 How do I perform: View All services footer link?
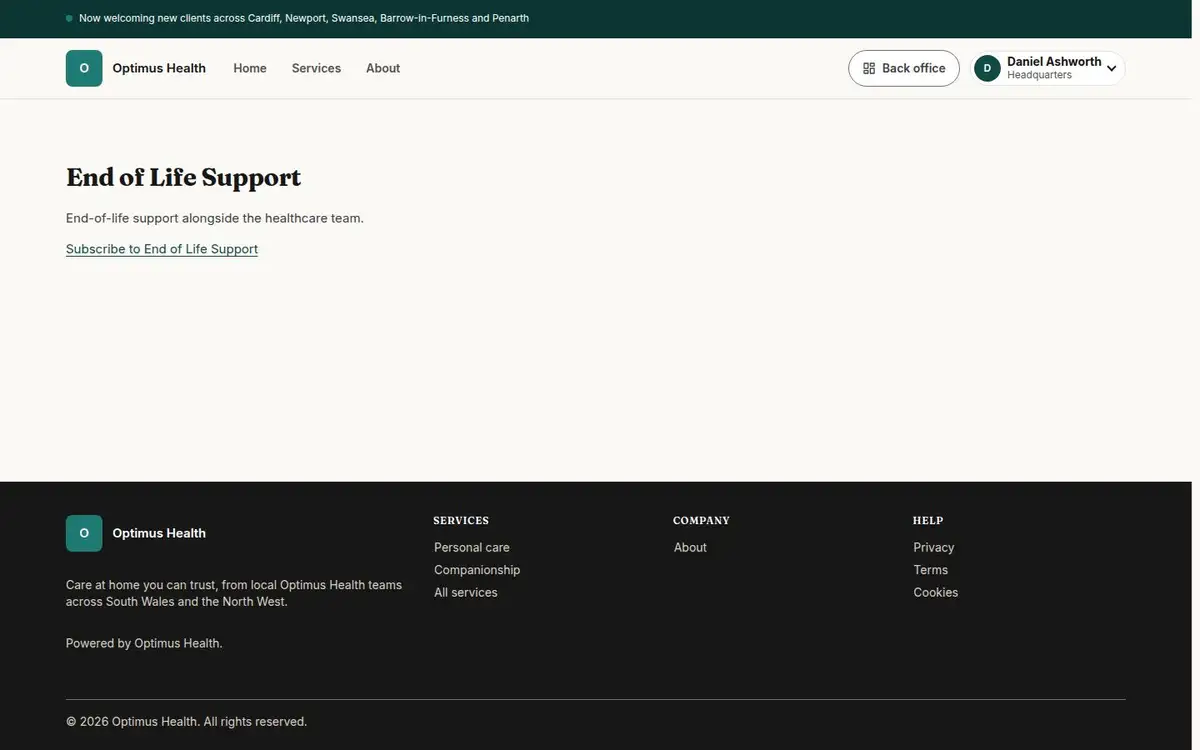pos(466,592)
